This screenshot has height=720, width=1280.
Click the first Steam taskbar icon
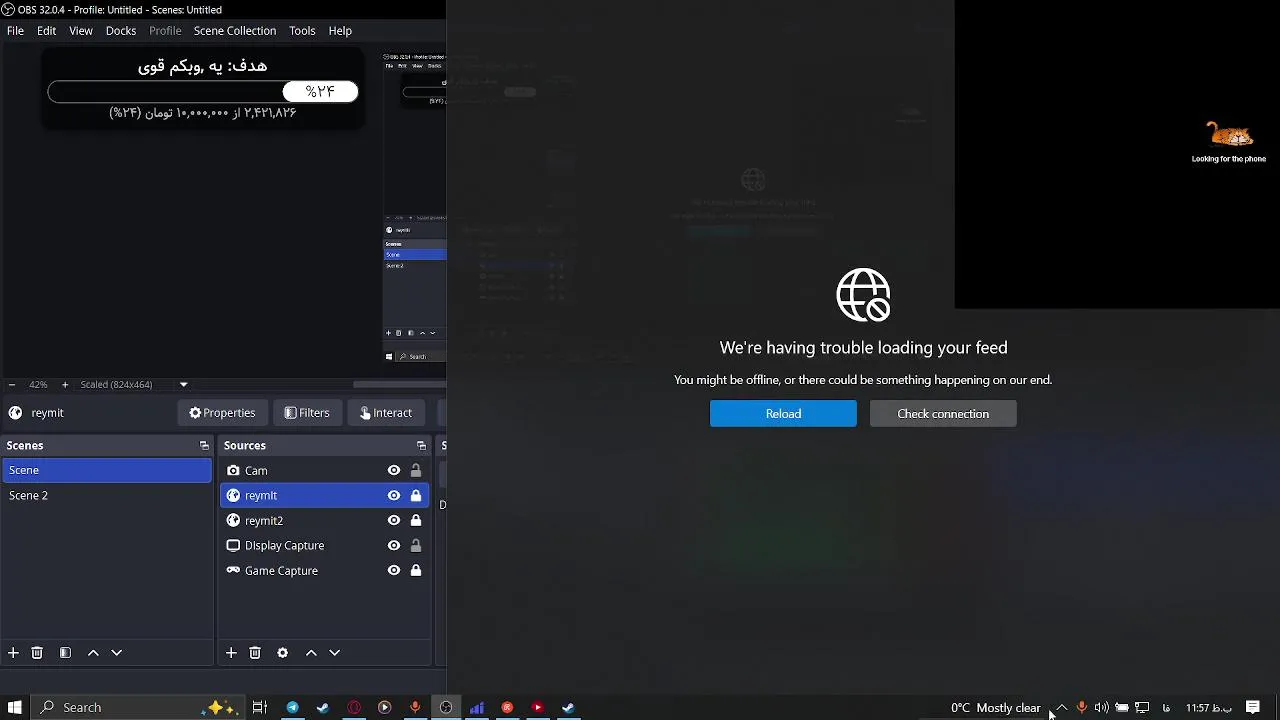click(x=323, y=708)
